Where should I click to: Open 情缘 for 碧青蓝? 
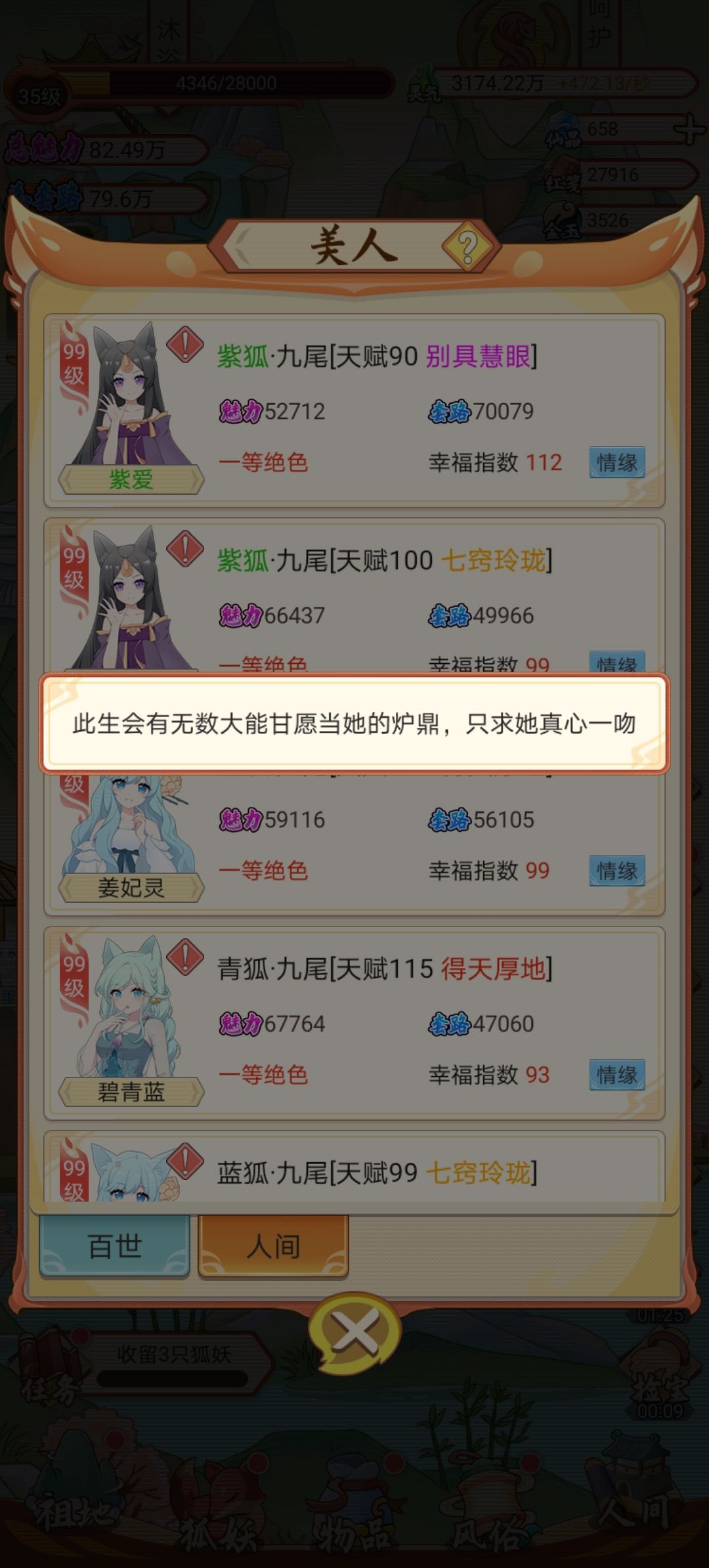(617, 1075)
